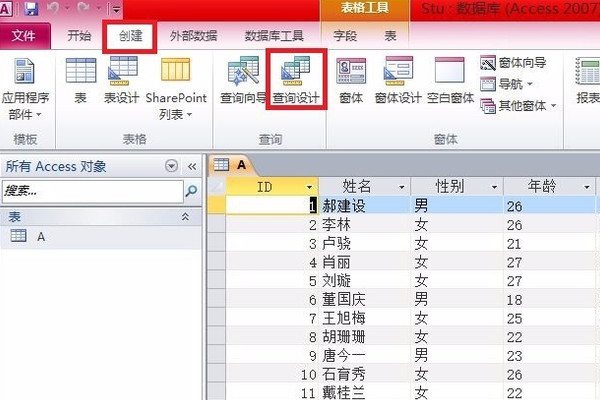Screen dimensions: 600x400
Task: Select table A in the navigation pane
Action: pos(41,237)
